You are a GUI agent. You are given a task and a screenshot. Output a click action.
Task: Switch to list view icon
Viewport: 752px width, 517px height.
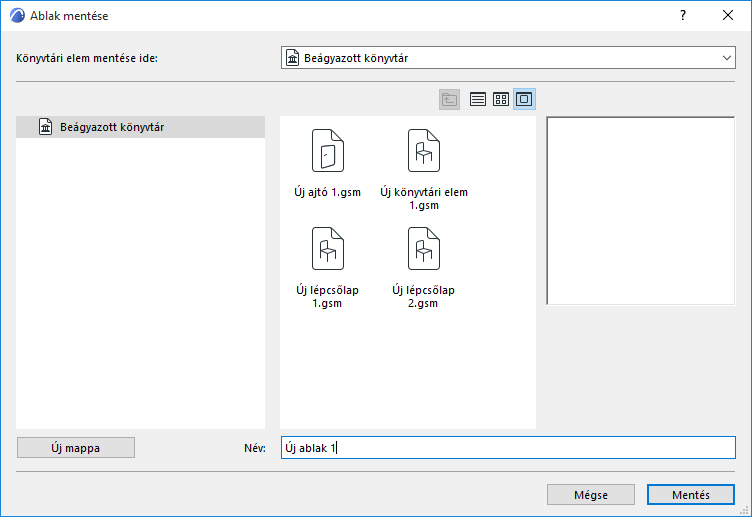[478, 99]
